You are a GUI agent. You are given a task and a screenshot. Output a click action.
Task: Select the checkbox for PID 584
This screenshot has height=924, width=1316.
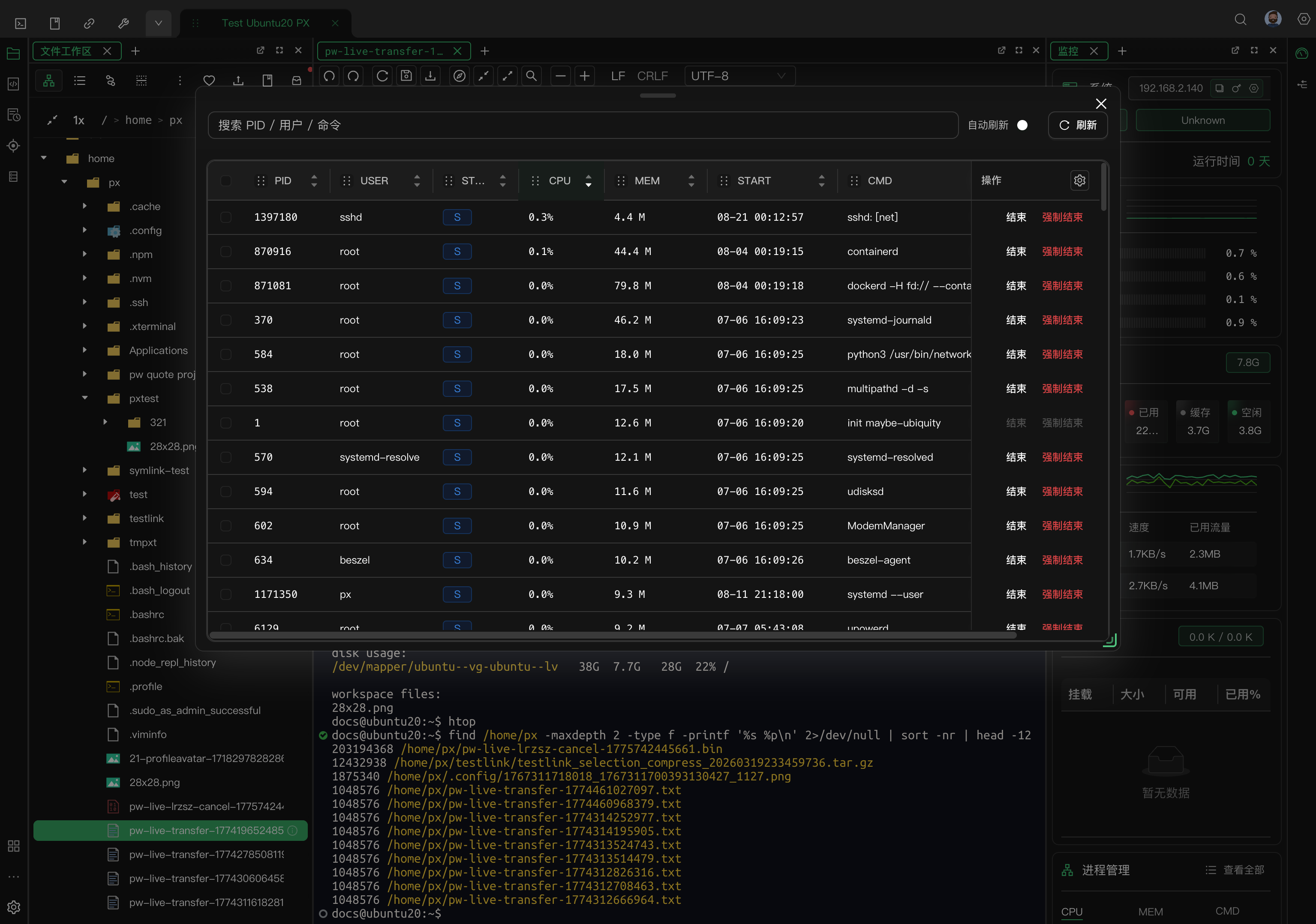(x=226, y=354)
